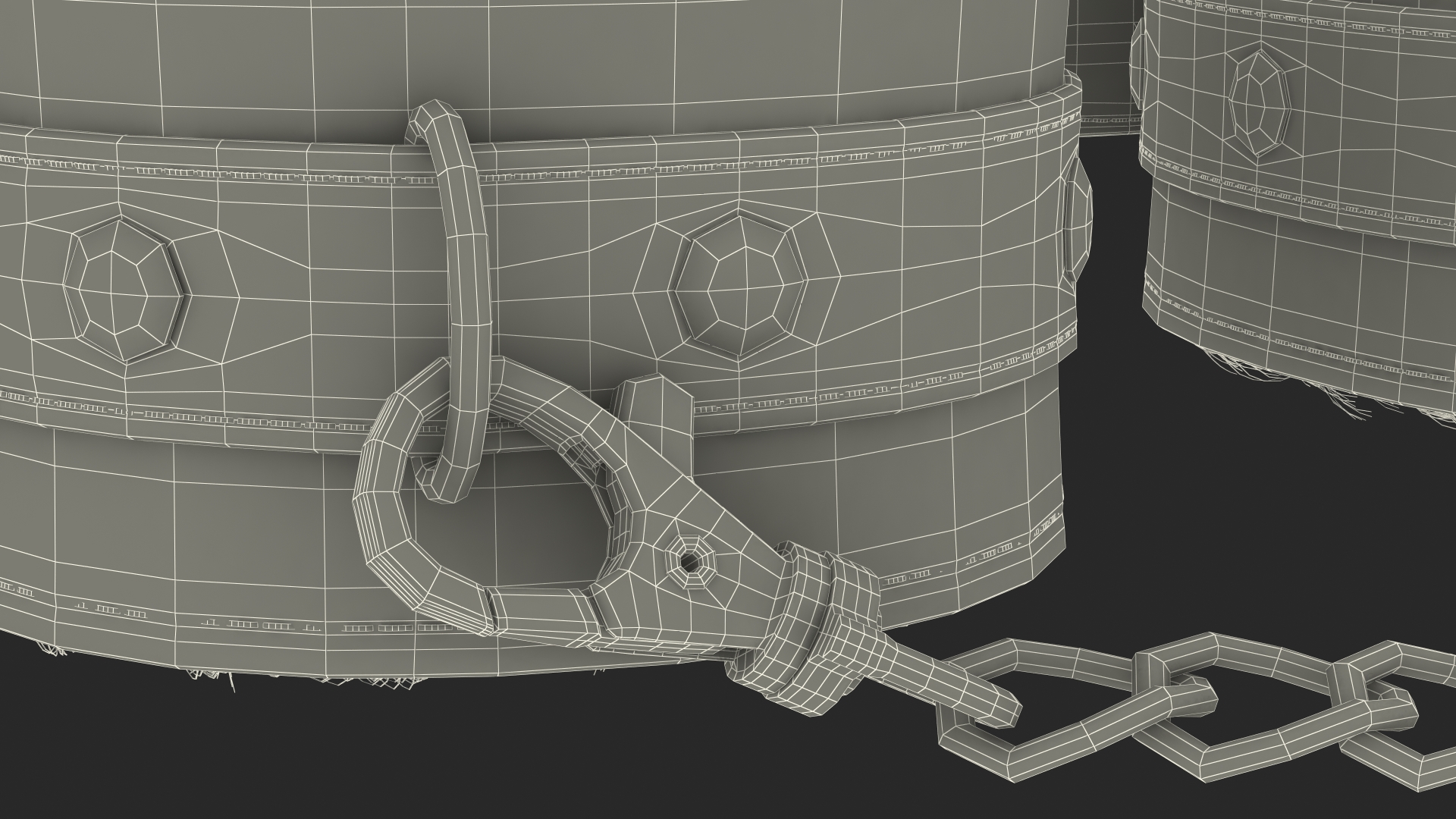Select the octagonal stud left of the ring
This screenshot has width=1456, height=819.
point(124,288)
